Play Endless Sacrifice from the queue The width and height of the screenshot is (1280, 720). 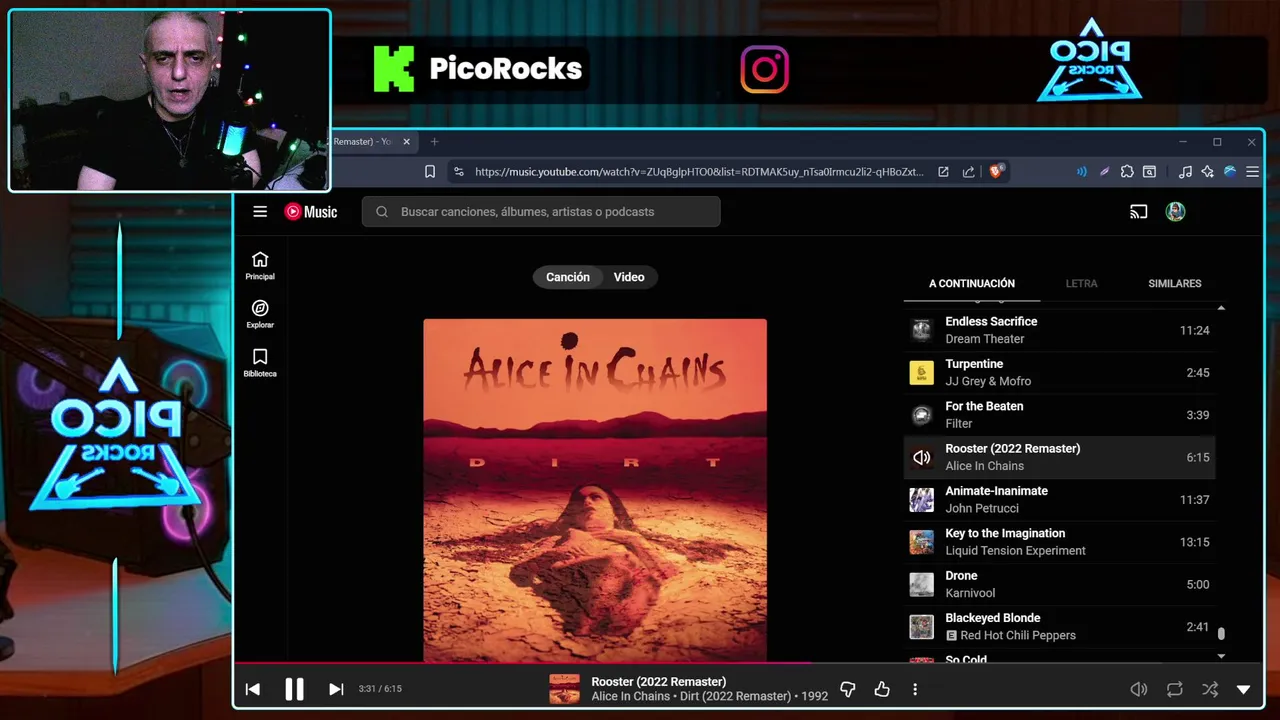1059,330
